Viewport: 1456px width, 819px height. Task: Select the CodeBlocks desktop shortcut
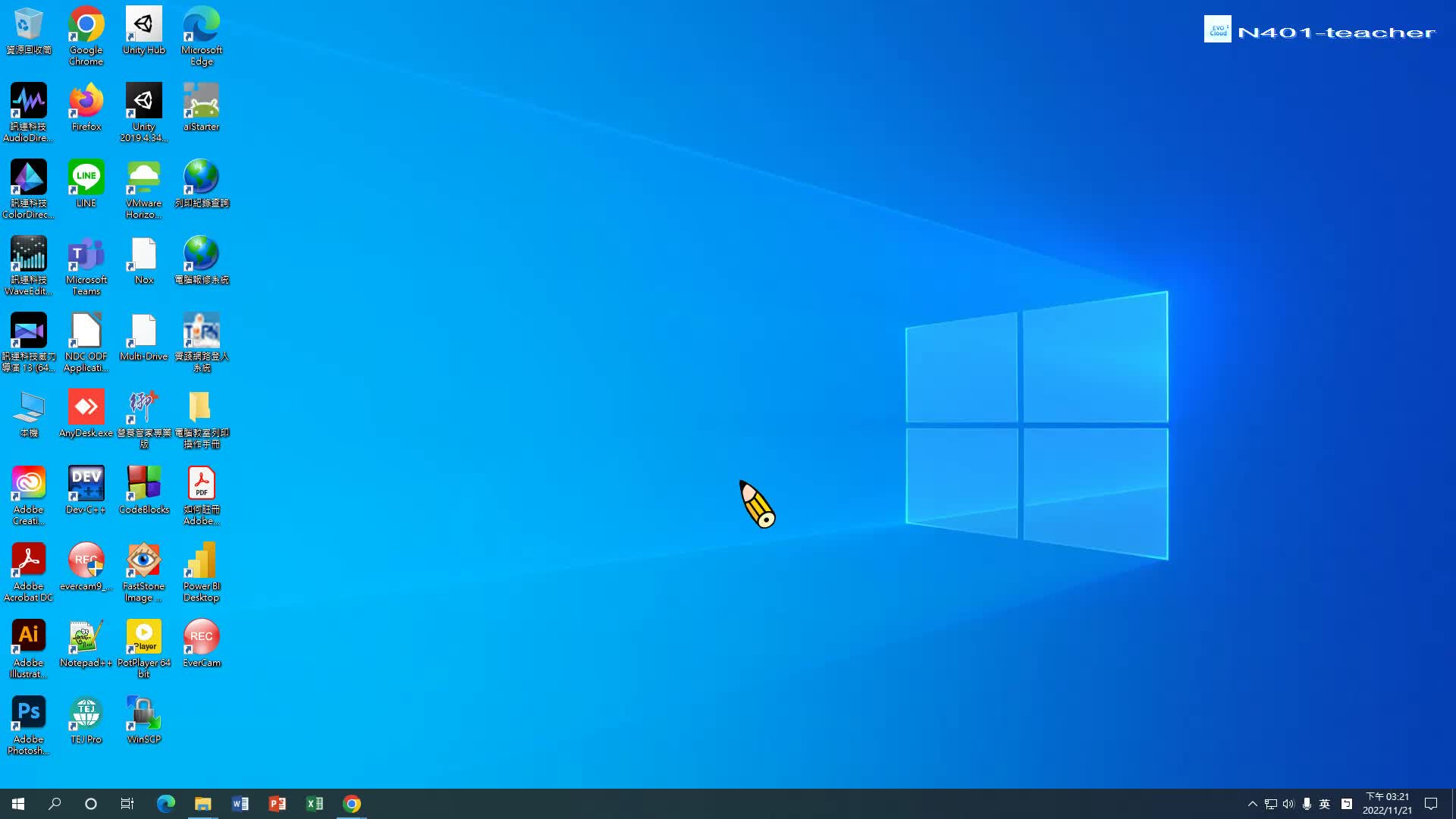144,491
